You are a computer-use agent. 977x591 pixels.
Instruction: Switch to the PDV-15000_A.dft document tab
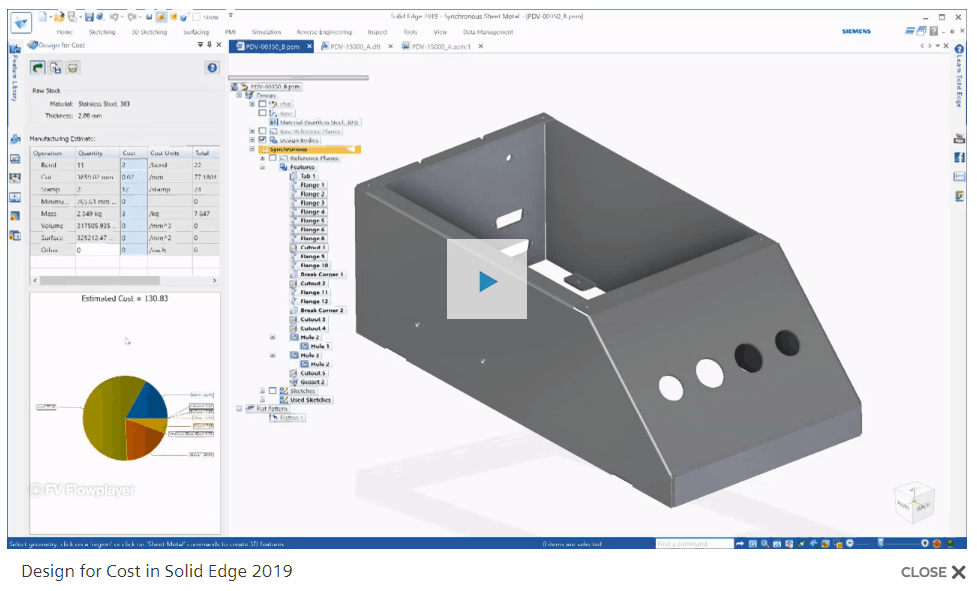[x=355, y=46]
